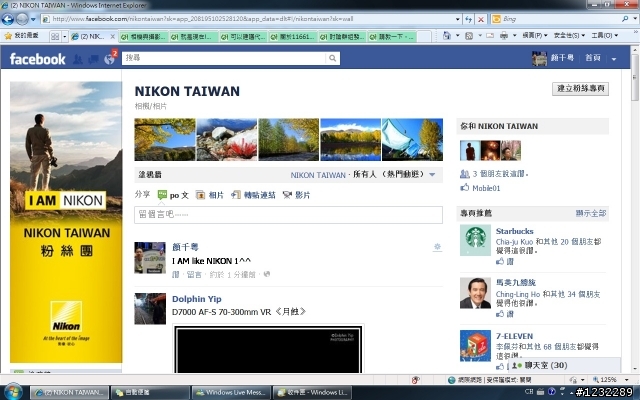Open the lake reflection photo thumbnail

tap(350, 139)
